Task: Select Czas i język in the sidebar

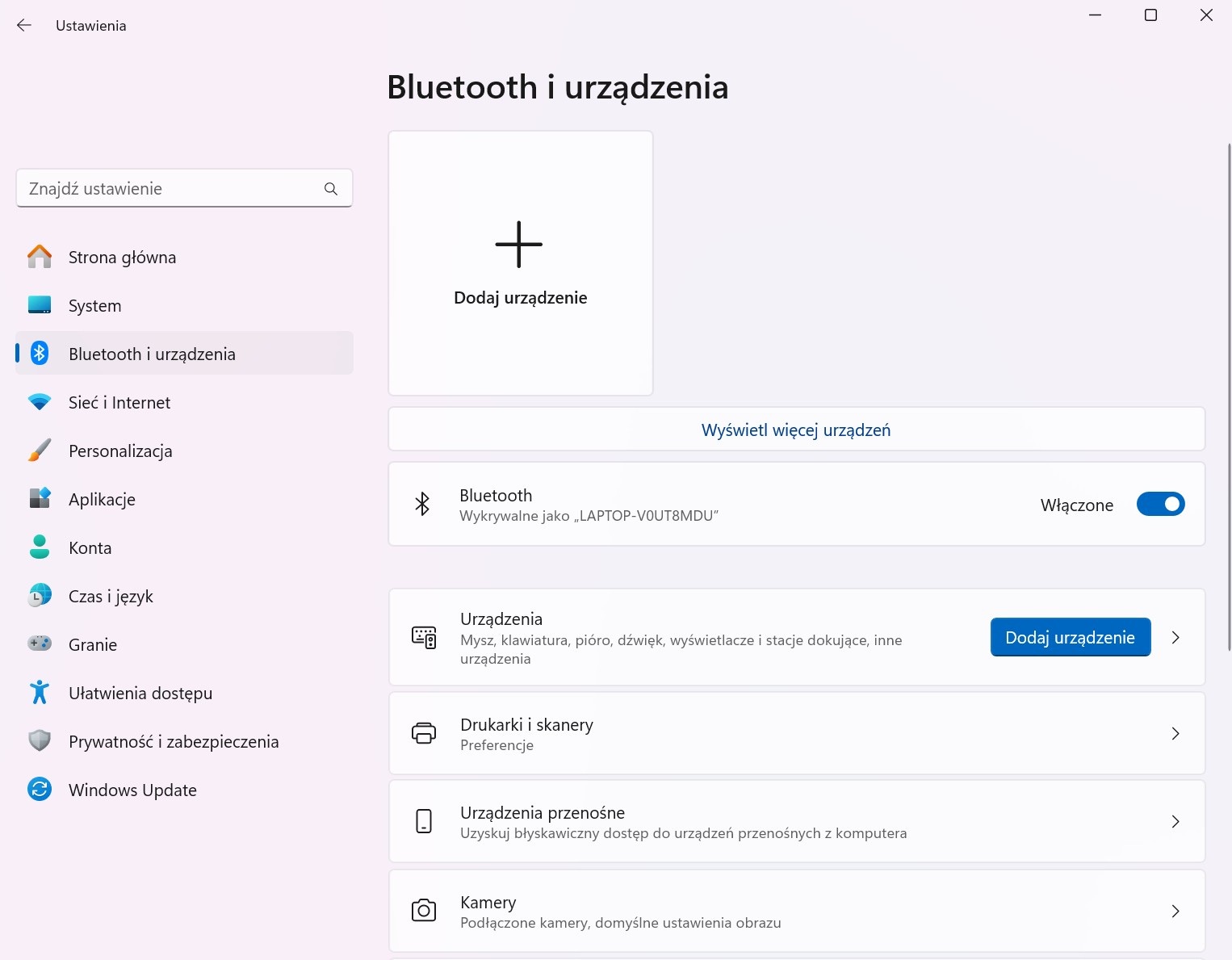Action: coord(39,596)
